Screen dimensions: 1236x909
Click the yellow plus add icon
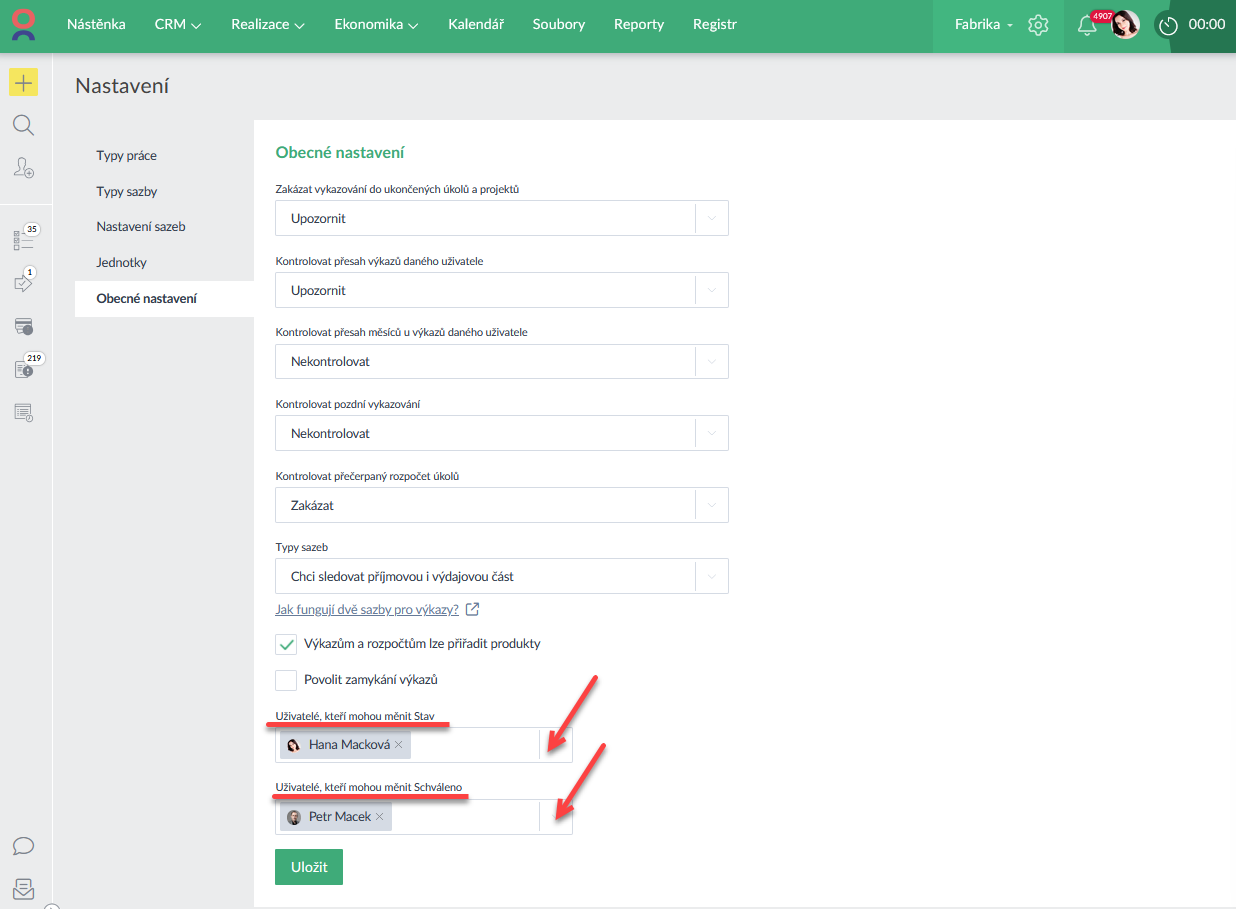24,83
